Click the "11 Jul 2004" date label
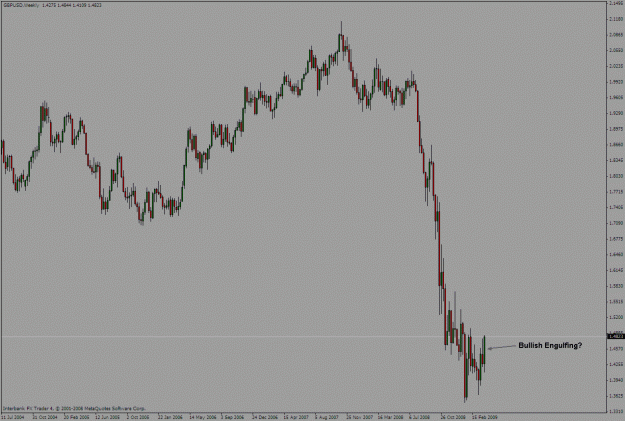625x421 pixels. coord(12,417)
